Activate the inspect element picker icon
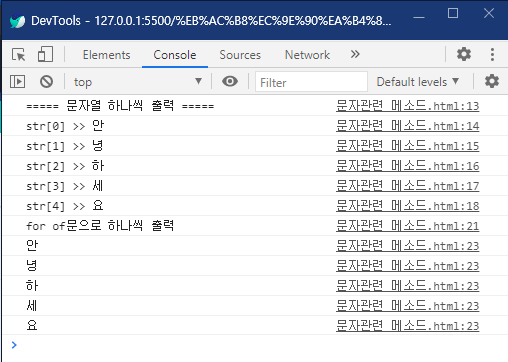 tap(18, 54)
